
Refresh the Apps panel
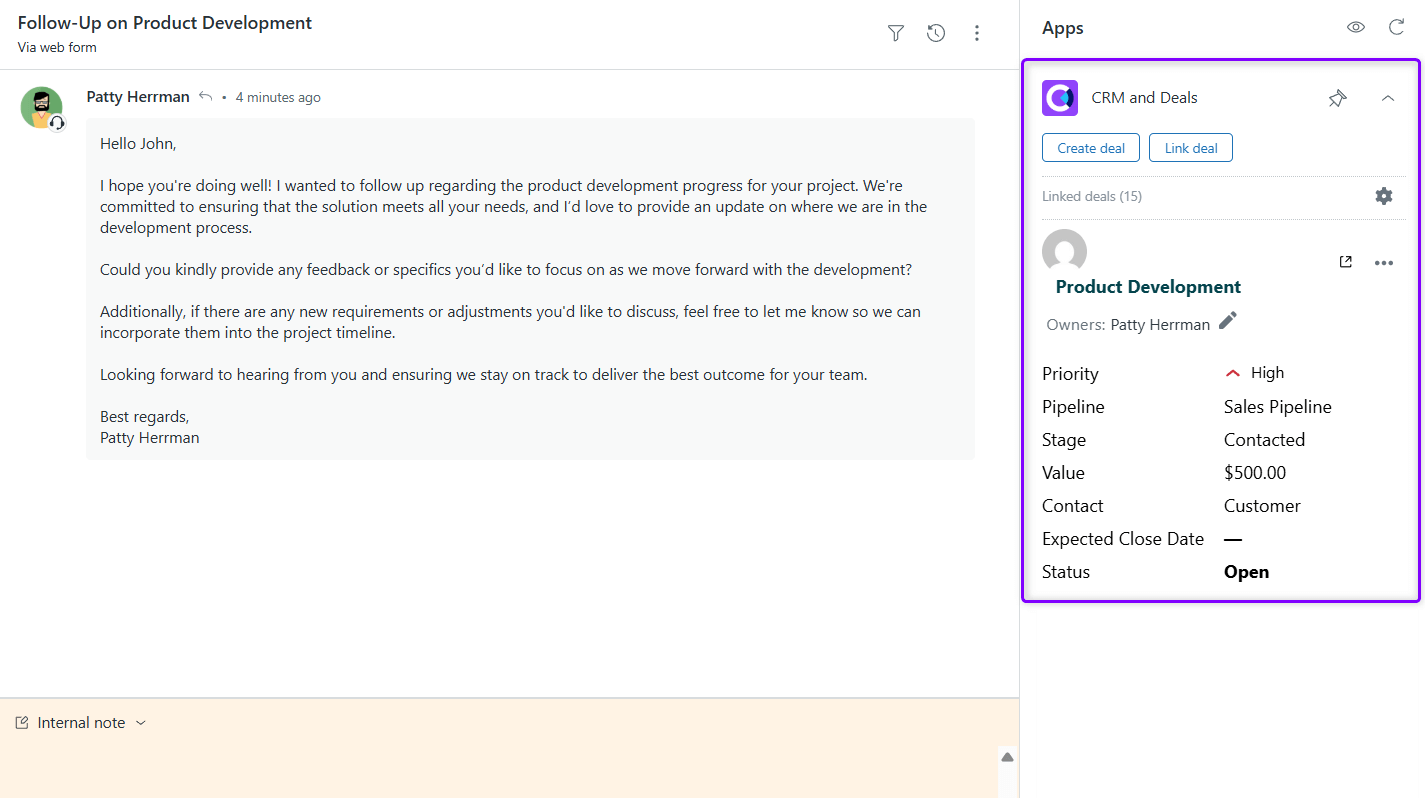(x=1396, y=27)
